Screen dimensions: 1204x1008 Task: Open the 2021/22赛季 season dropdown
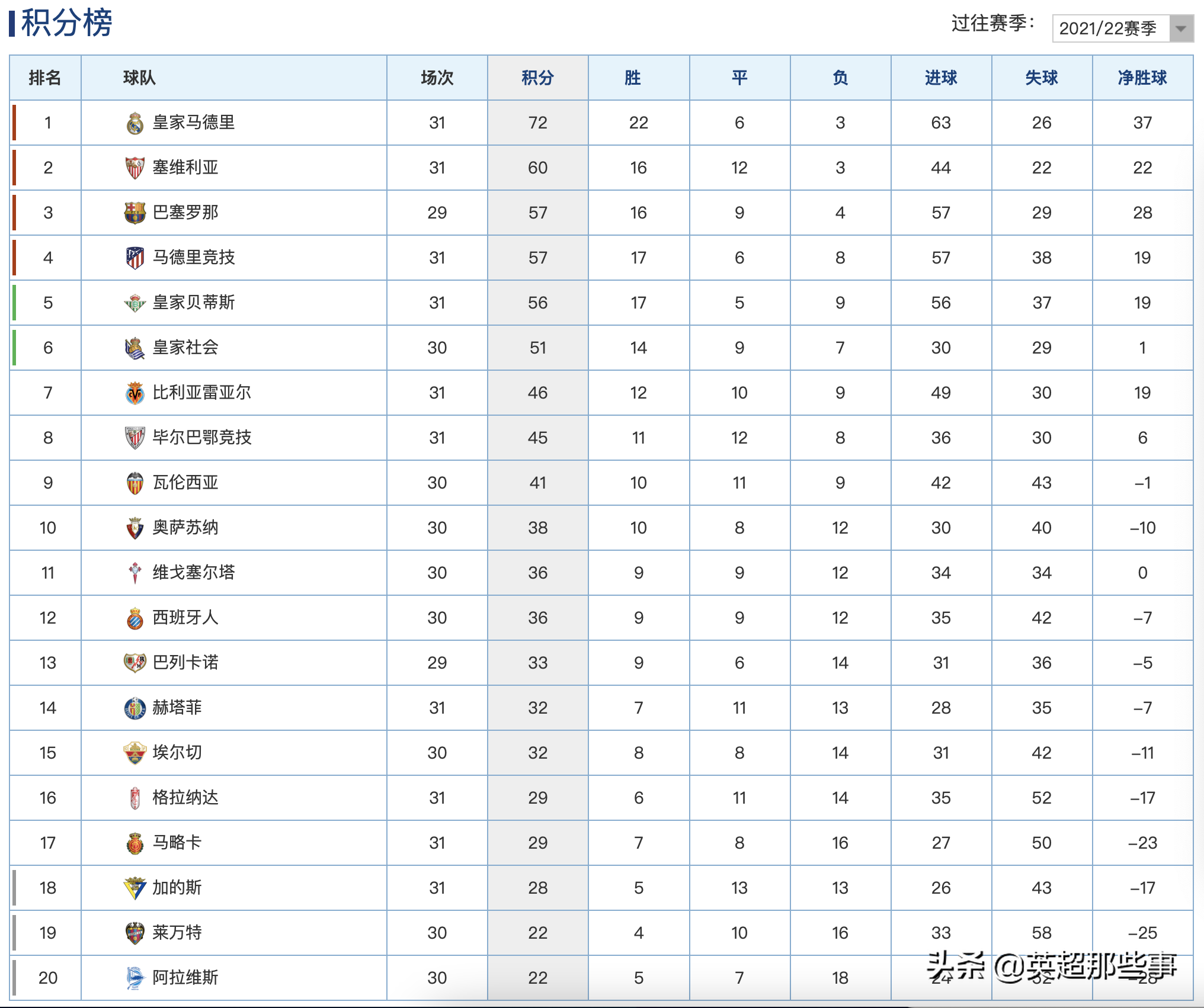click(1123, 28)
